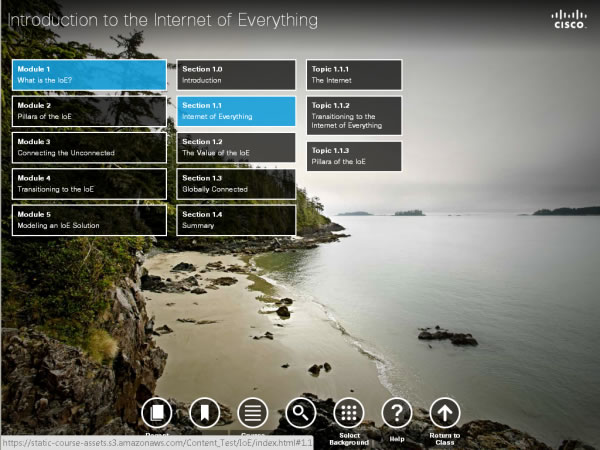This screenshot has width=600, height=450.
Task: Select Module 1 What is the IoE?
Action: click(89, 74)
